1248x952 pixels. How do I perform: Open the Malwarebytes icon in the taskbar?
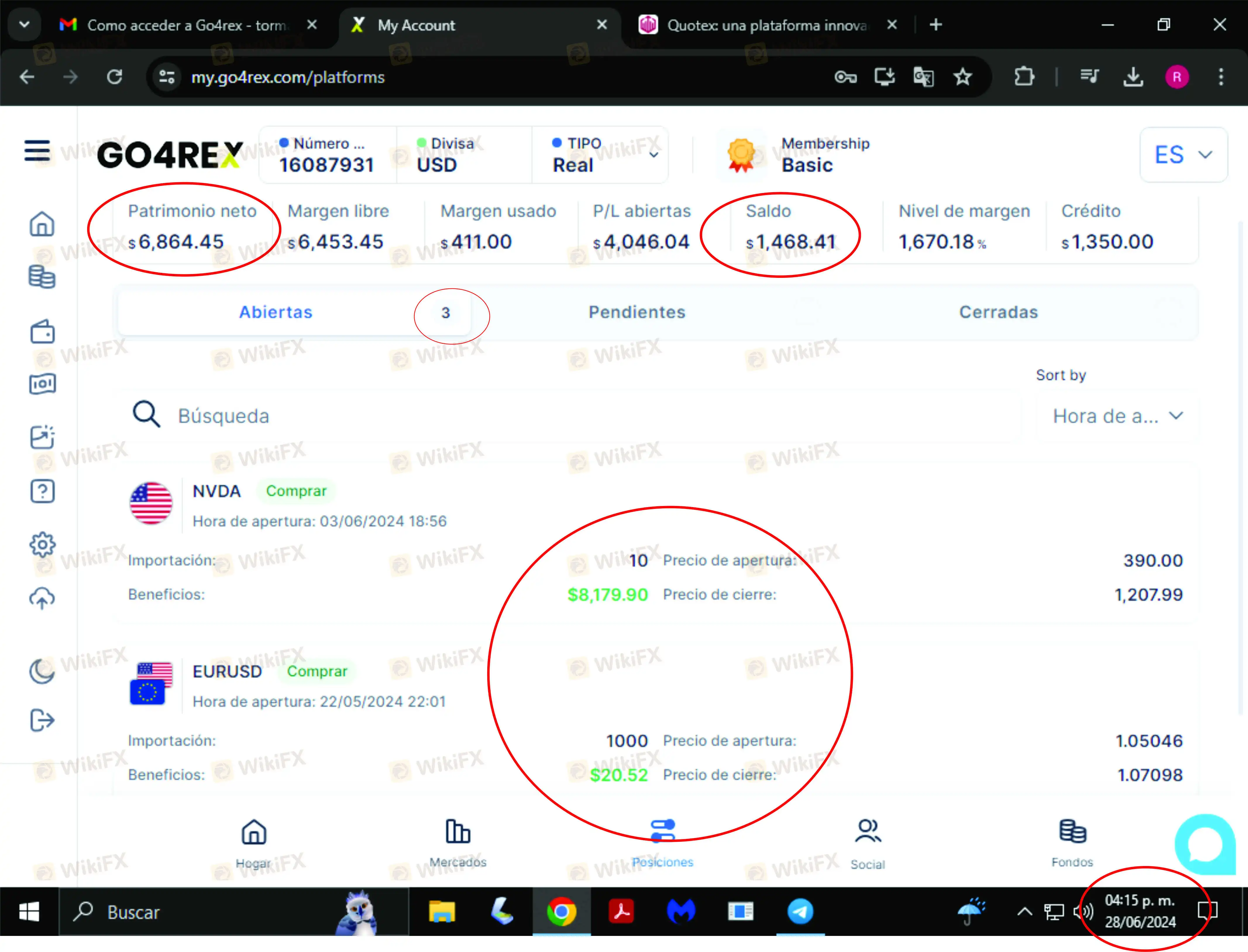681,912
